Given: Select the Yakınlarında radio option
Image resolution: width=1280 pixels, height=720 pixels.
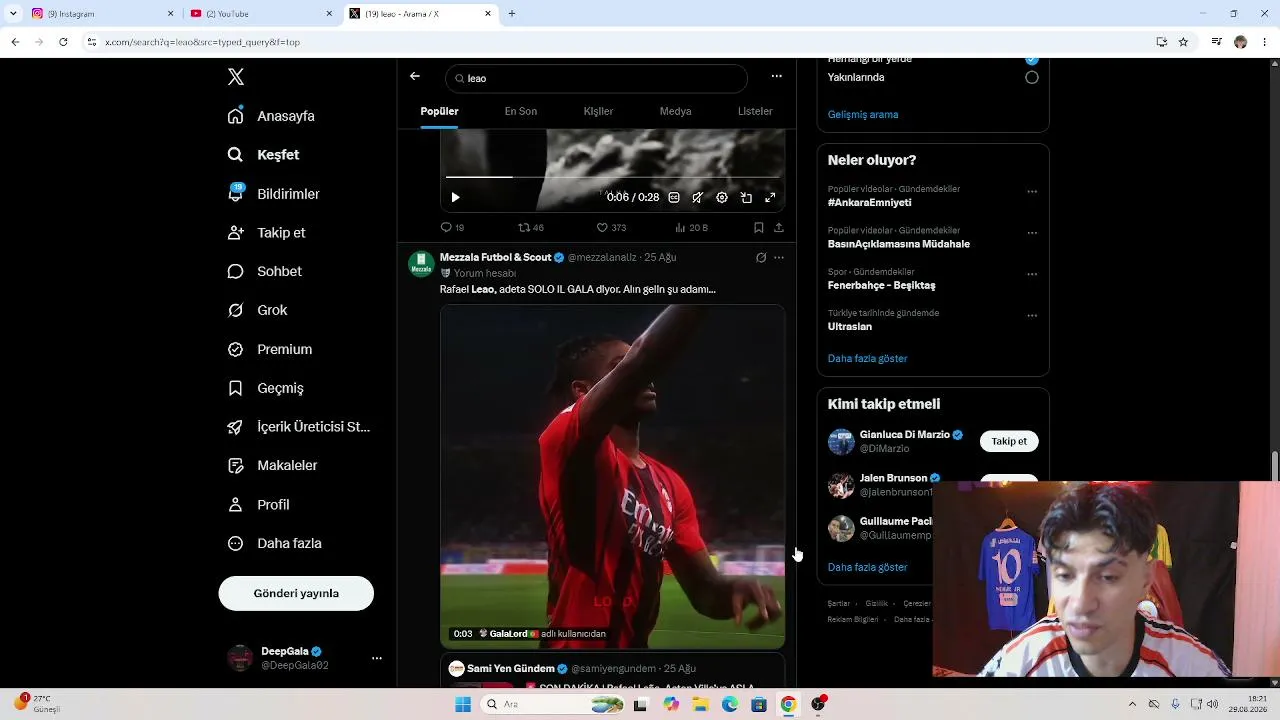Looking at the screenshot, I should tap(1032, 78).
